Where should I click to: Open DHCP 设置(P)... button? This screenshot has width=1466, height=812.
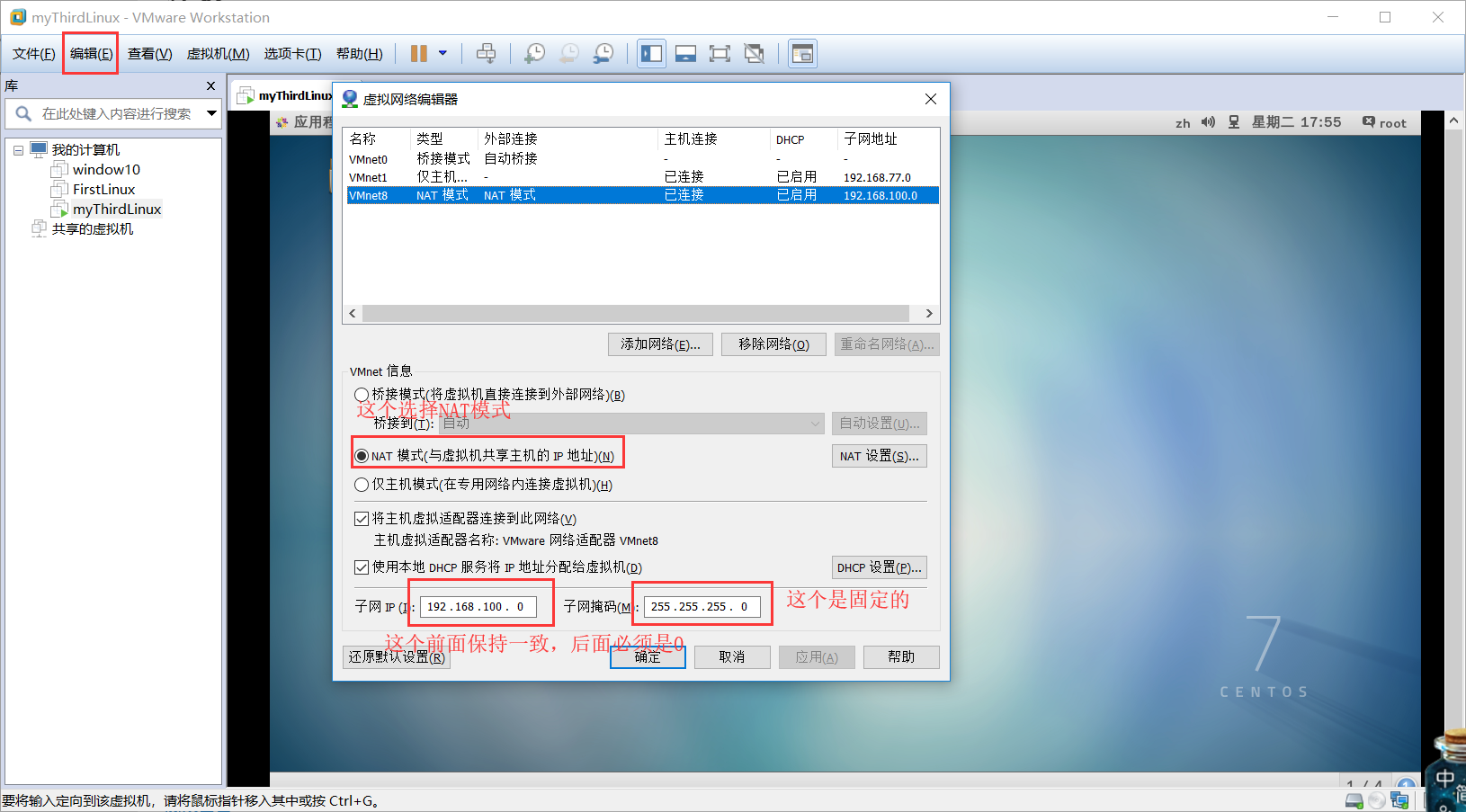[x=879, y=567]
